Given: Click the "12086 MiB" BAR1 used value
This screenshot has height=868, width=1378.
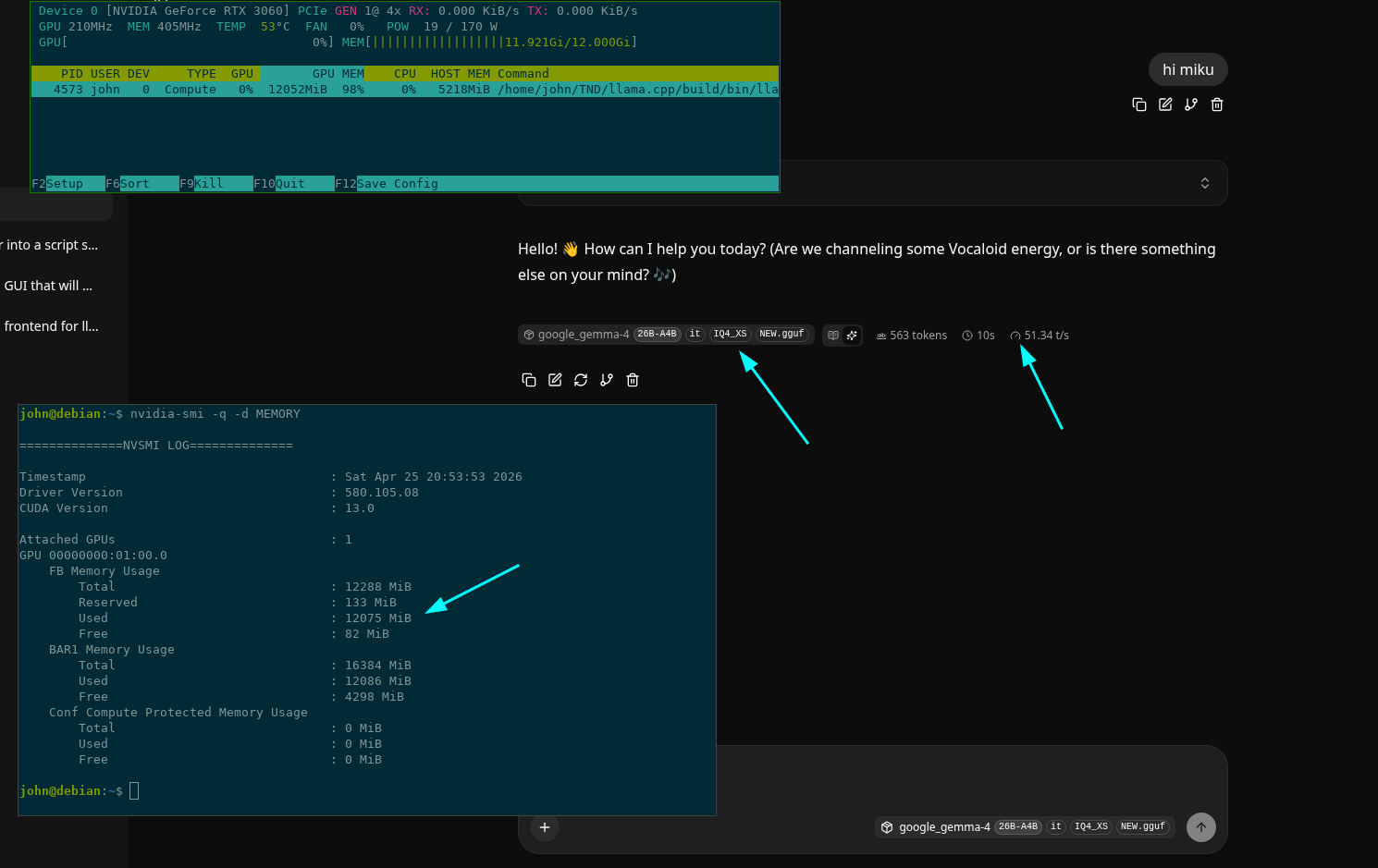Looking at the screenshot, I should pos(378,681).
